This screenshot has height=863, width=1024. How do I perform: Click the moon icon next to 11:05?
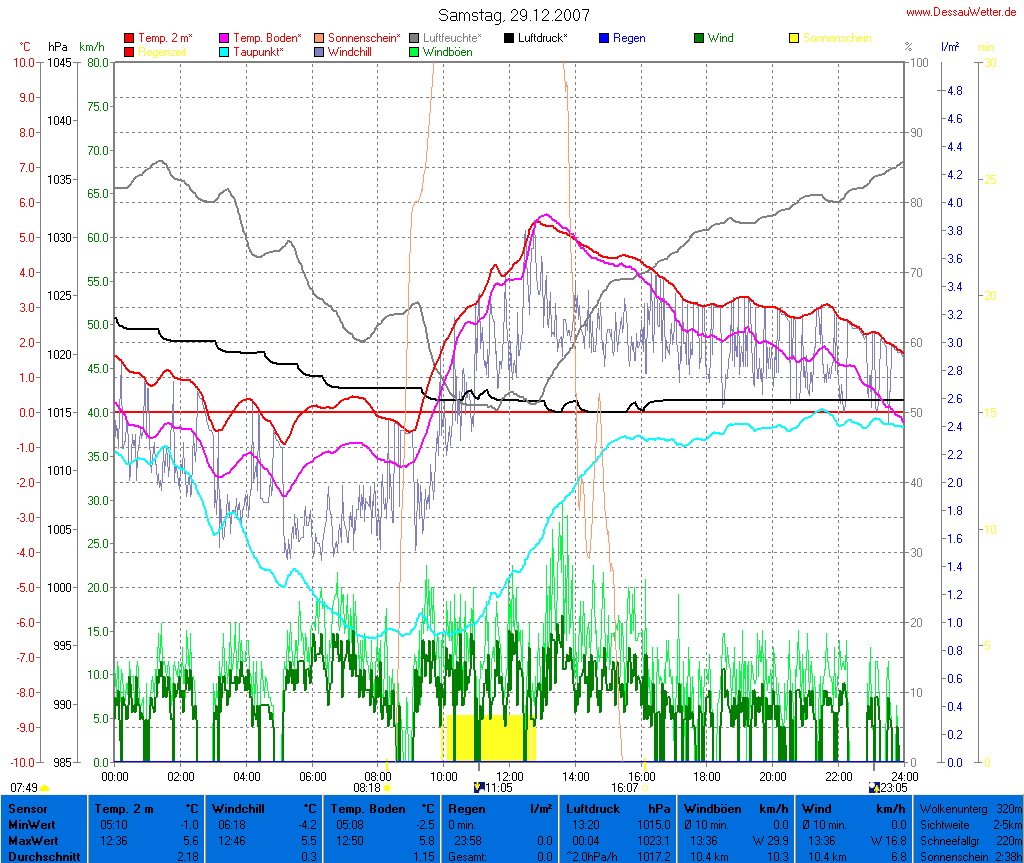(478, 787)
